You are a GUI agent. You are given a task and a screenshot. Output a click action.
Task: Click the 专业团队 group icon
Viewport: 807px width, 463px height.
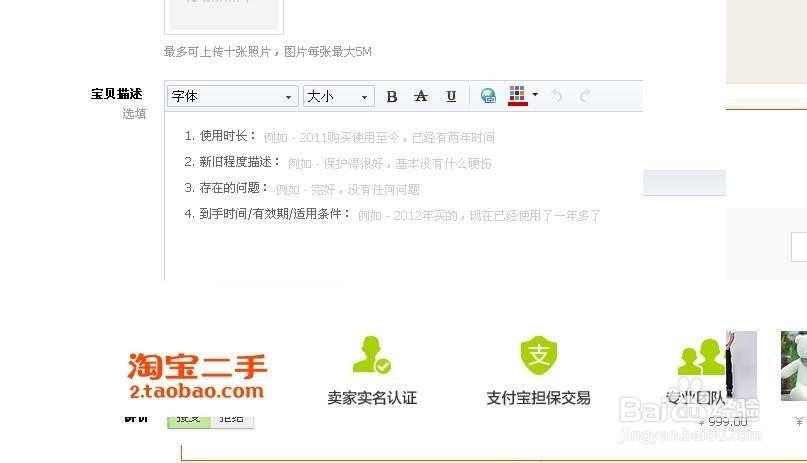(x=701, y=357)
